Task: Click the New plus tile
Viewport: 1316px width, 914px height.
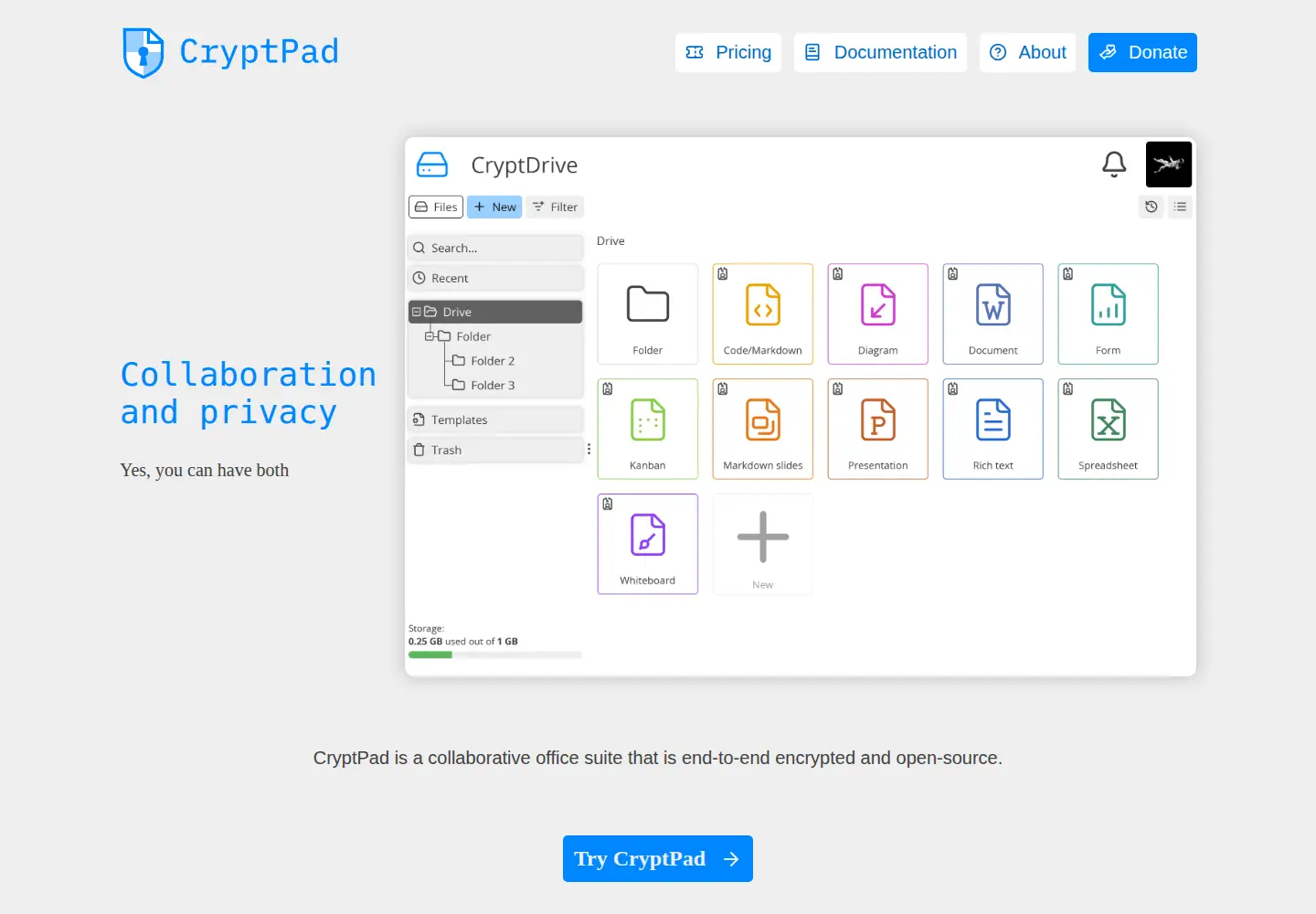Action: click(x=763, y=544)
